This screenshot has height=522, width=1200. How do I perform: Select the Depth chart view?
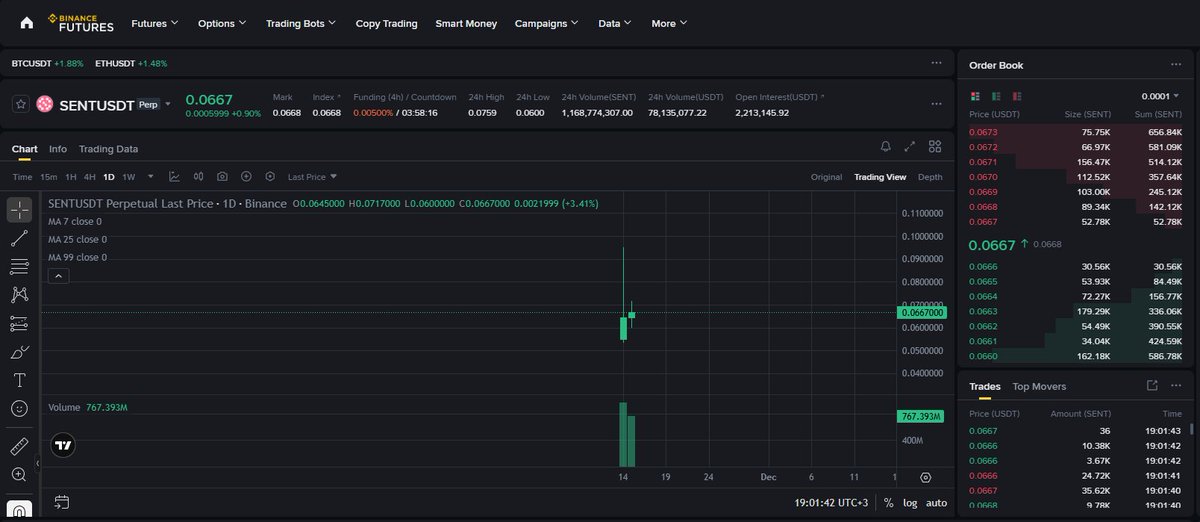pos(930,177)
